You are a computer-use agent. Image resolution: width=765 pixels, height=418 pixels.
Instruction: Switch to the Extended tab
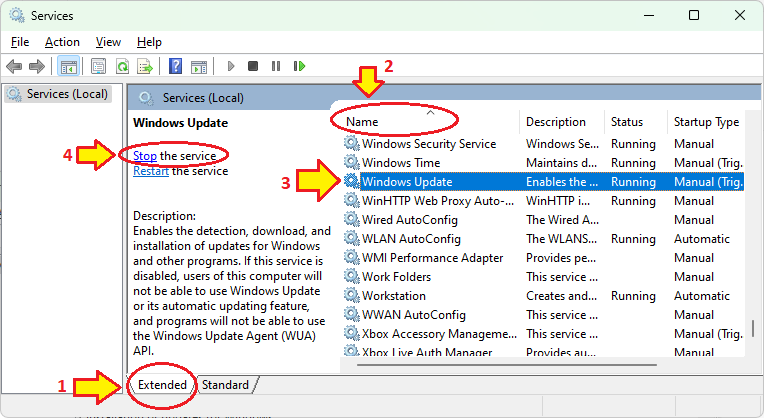[x=162, y=385]
